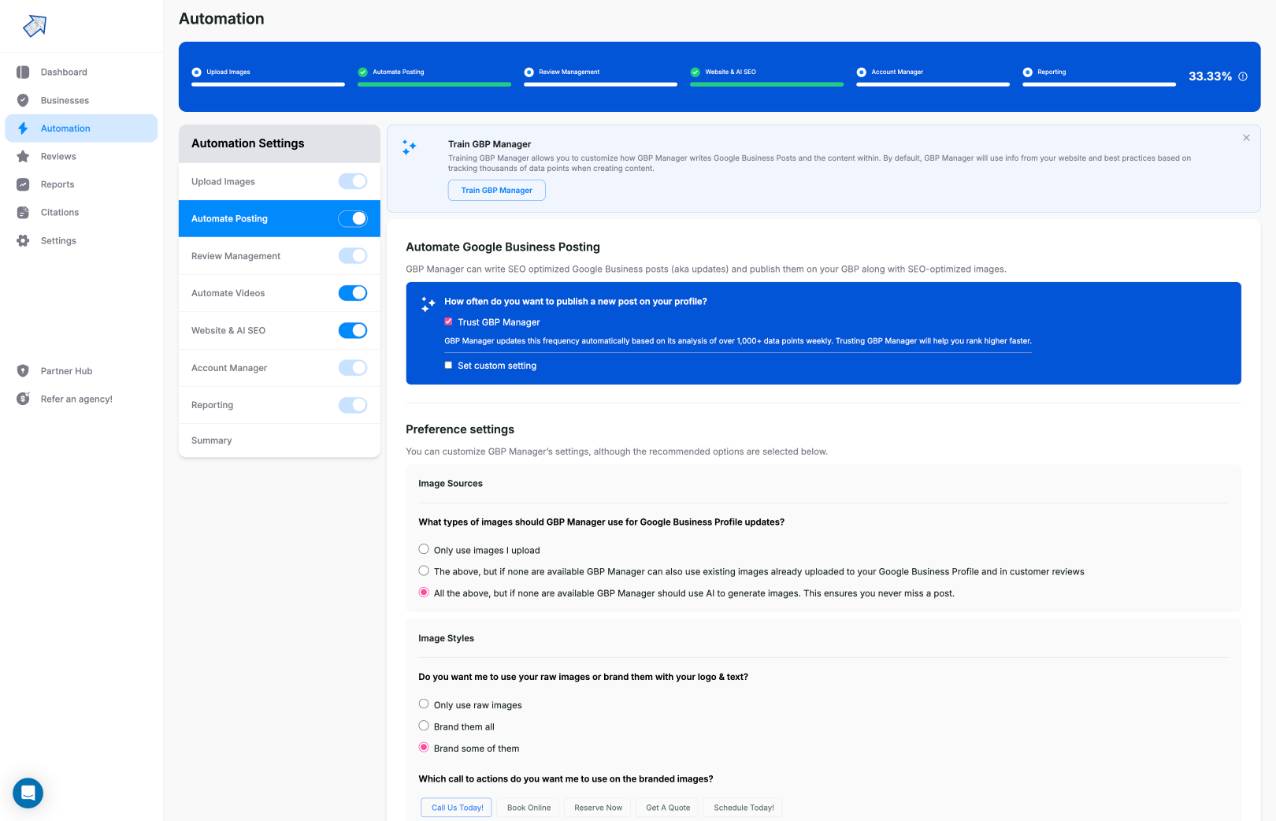This screenshot has width=1276, height=821.
Task: Open Businesses in the sidebar
Action: [x=65, y=100]
